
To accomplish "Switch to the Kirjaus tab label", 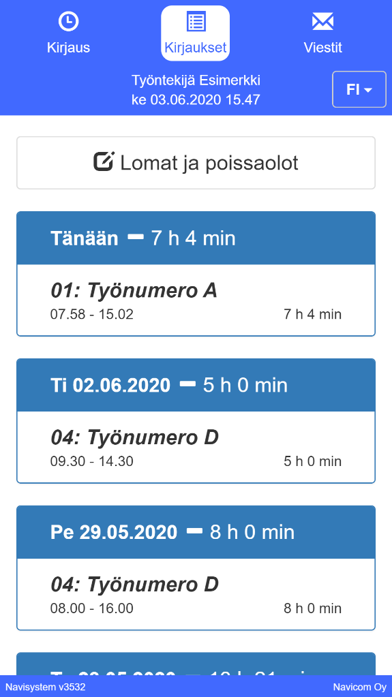I will [x=68, y=48].
